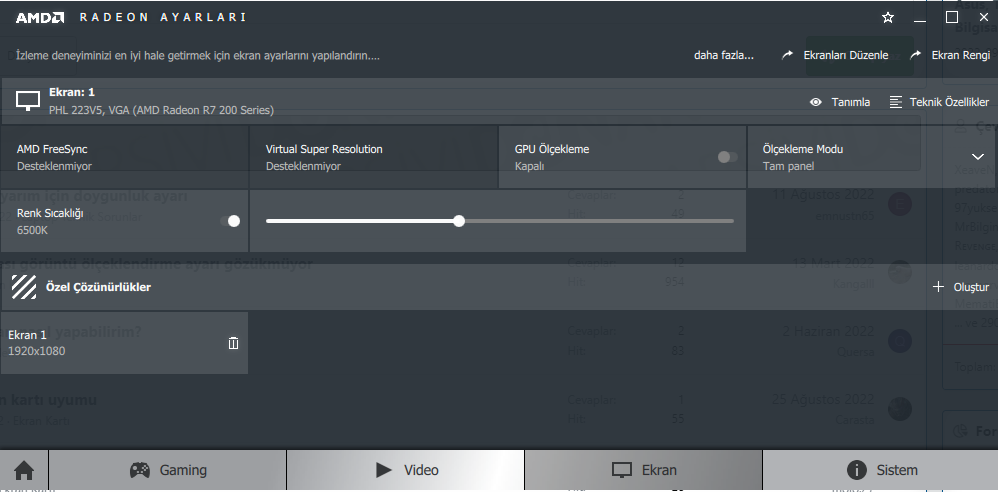The image size is (998, 492).
Task: Click the Teknik Özellikler button
Action: click(939, 102)
